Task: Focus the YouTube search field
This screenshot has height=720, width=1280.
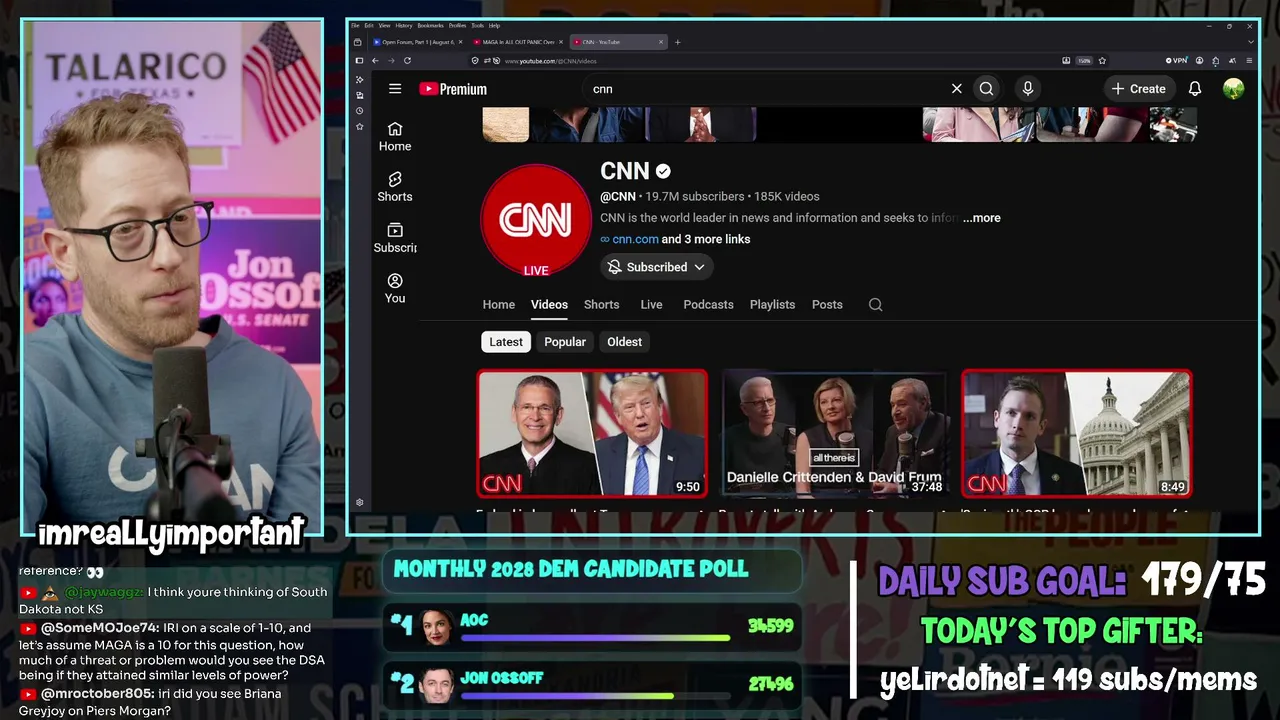Action: [x=765, y=89]
